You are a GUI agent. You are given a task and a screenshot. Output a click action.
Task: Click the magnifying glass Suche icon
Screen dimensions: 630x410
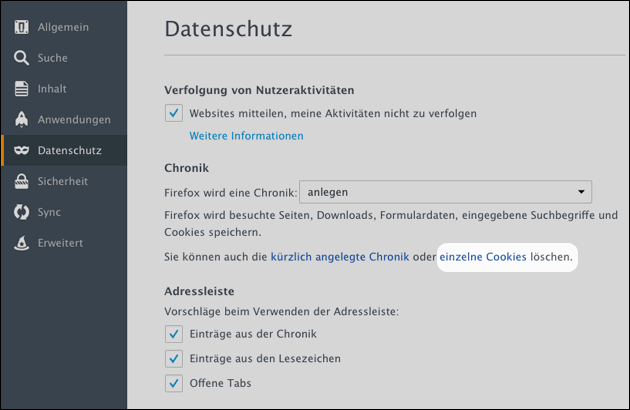[x=21, y=58]
